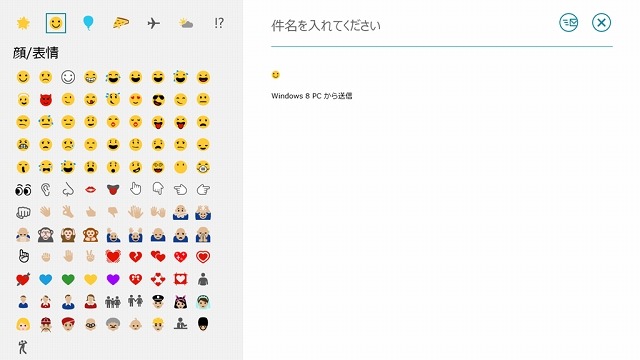Insert the bride with veil emoji

click(203, 302)
